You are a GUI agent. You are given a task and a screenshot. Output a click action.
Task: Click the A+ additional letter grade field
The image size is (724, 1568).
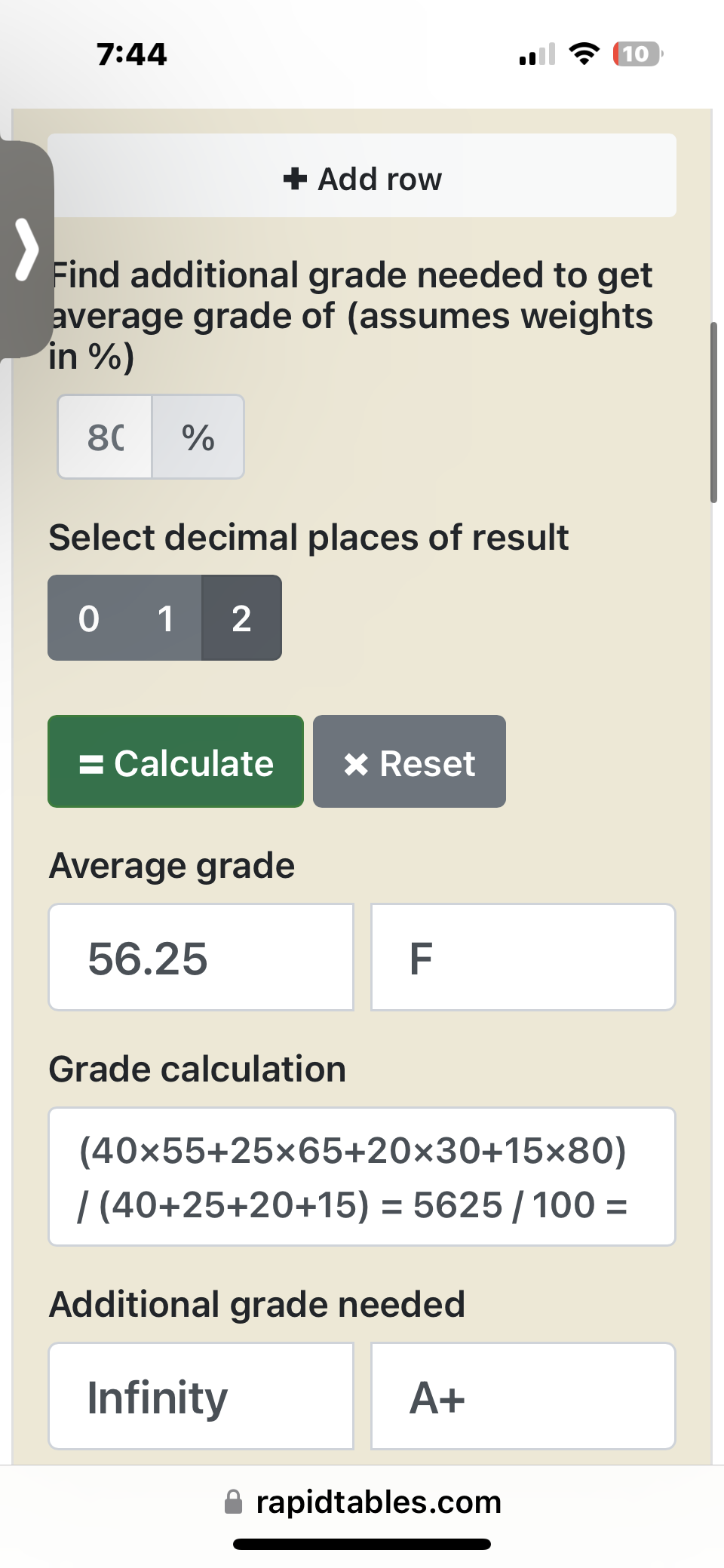tap(523, 1396)
